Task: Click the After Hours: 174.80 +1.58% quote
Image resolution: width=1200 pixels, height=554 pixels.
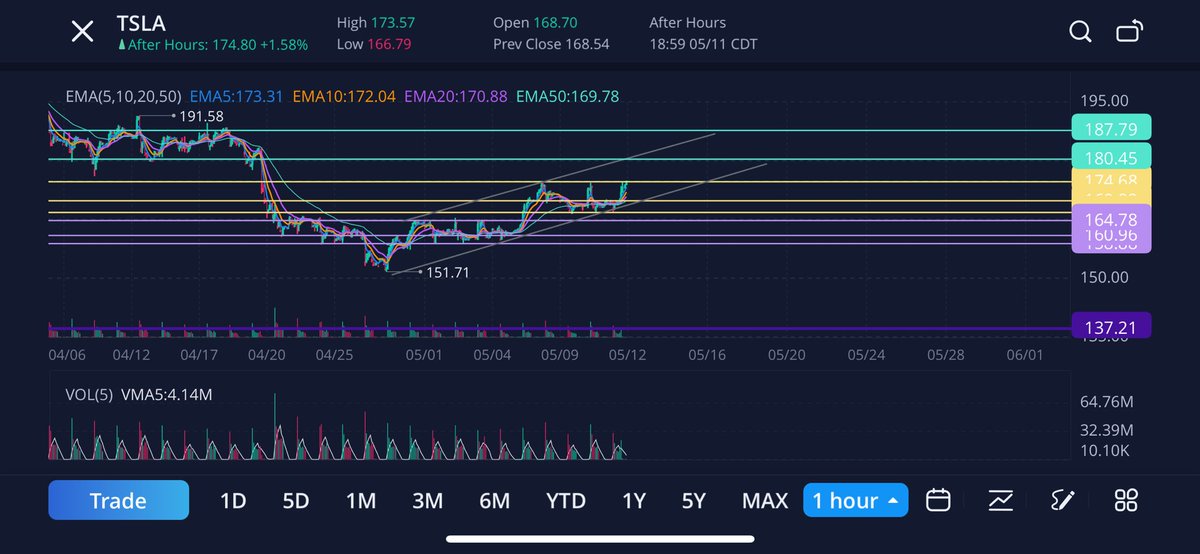Action: (213, 45)
